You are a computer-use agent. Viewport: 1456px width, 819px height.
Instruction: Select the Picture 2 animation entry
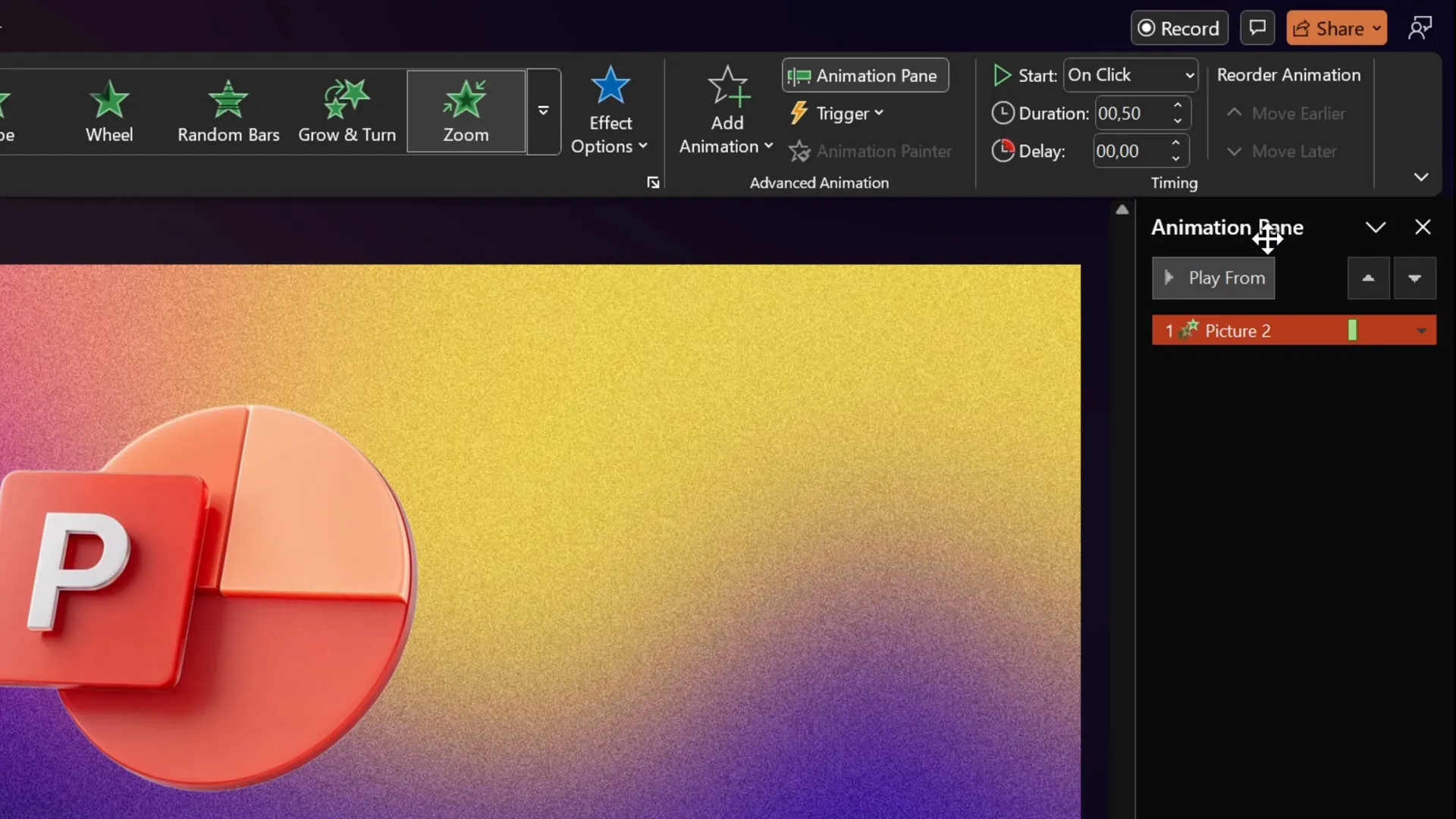[x=1294, y=331]
